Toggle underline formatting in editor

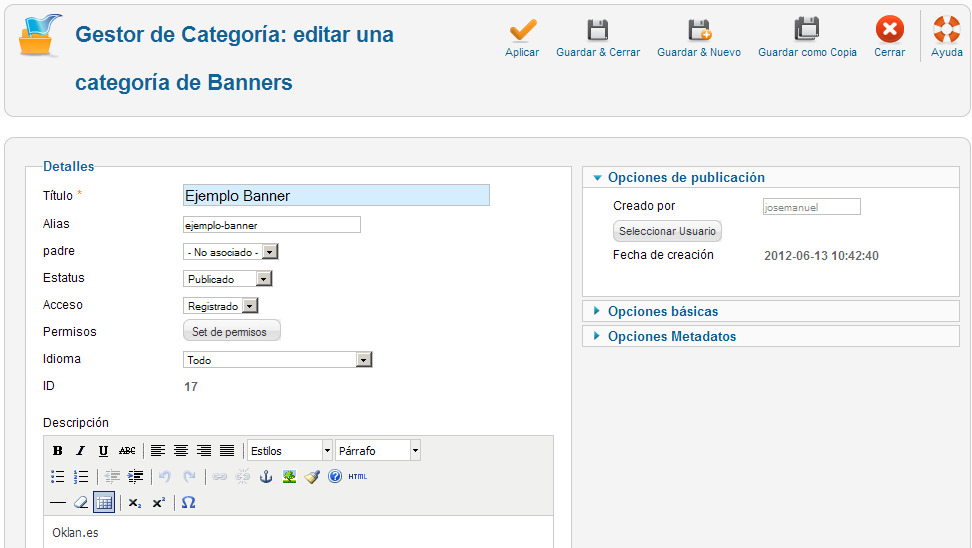coord(103,451)
